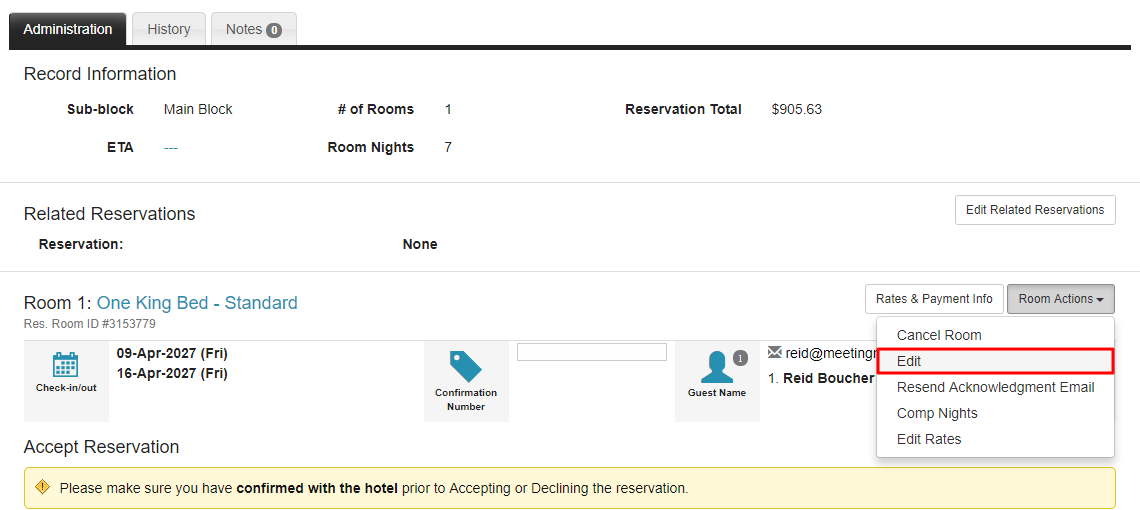Choose Edit in the Room Actions menu
1140x510 pixels.
909,361
